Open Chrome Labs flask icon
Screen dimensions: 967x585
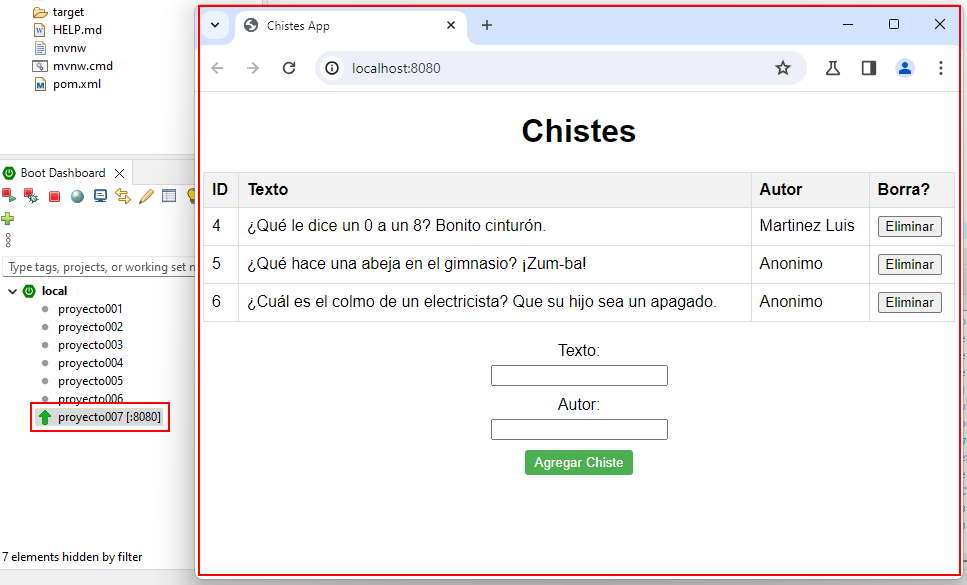[833, 68]
